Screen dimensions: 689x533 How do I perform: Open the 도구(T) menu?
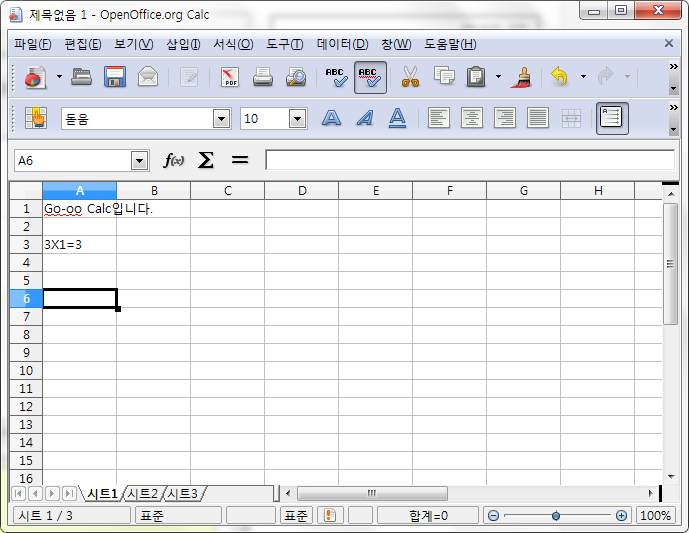[x=285, y=44]
